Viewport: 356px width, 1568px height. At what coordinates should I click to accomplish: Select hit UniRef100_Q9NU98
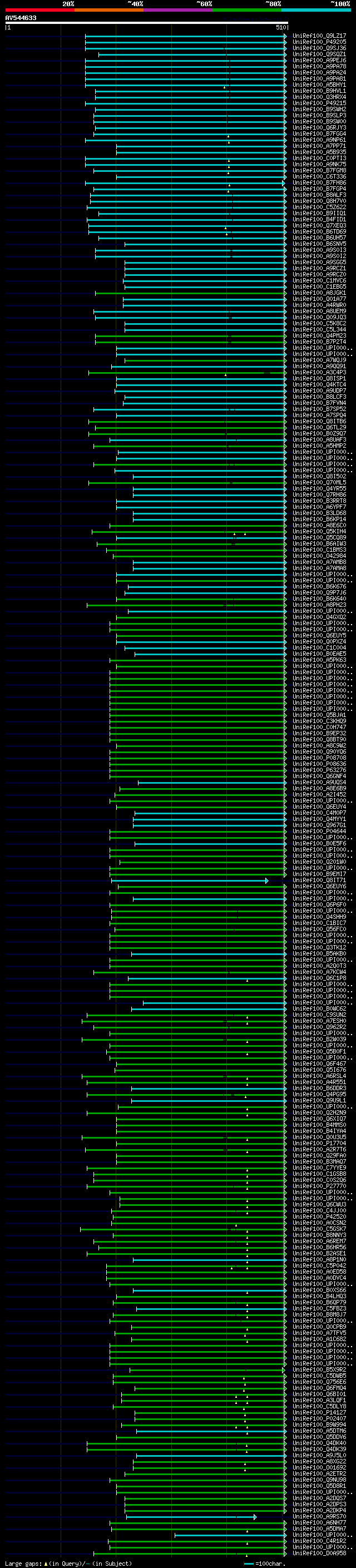(x=319, y=1480)
